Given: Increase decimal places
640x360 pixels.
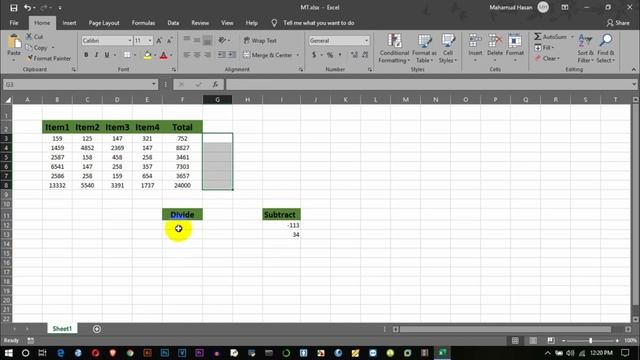Looking at the screenshot, I should (354, 55).
